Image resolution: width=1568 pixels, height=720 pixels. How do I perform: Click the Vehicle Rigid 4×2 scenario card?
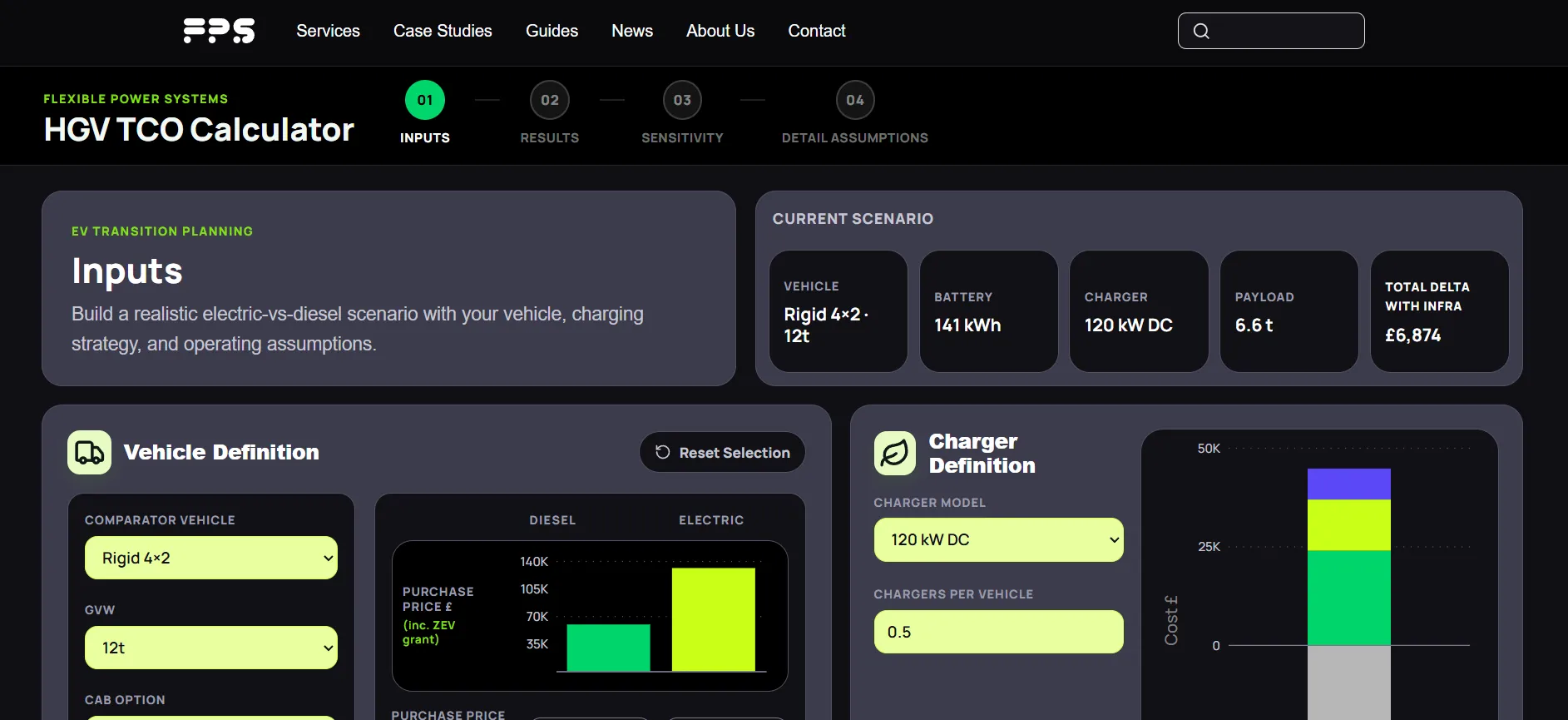tap(838, 311)
